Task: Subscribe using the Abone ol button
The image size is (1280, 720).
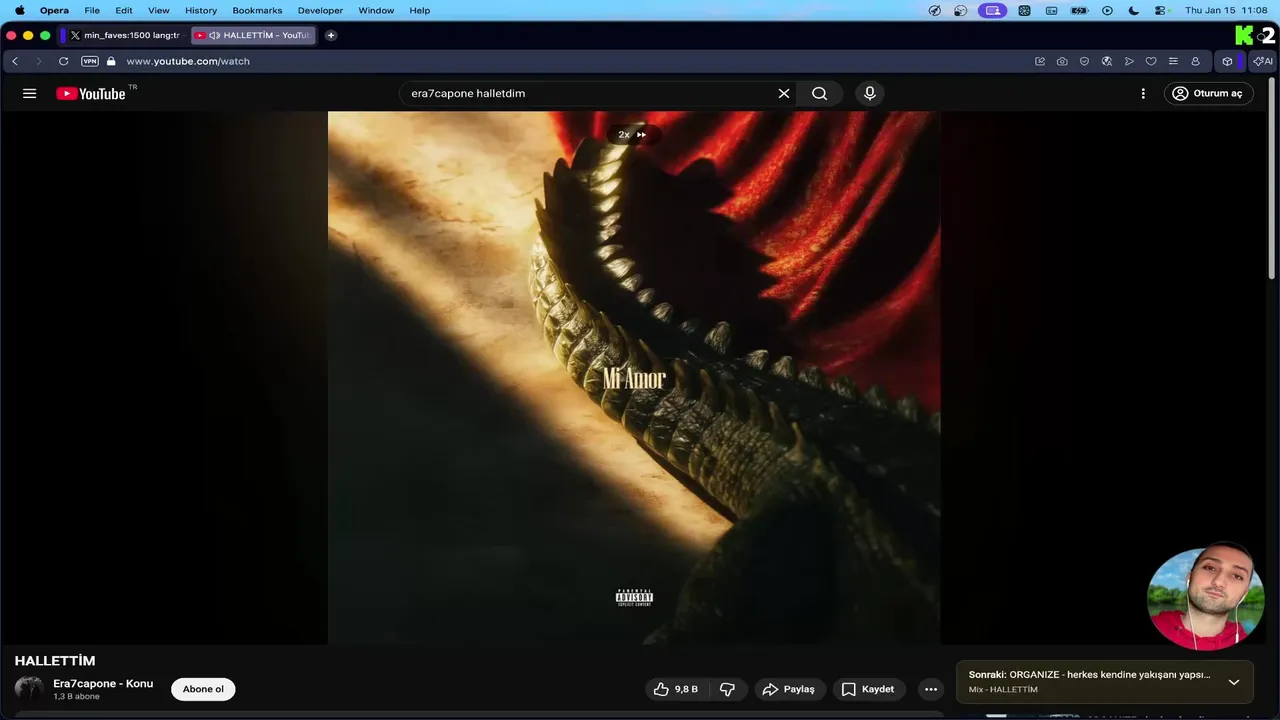Action: point(203,689)
